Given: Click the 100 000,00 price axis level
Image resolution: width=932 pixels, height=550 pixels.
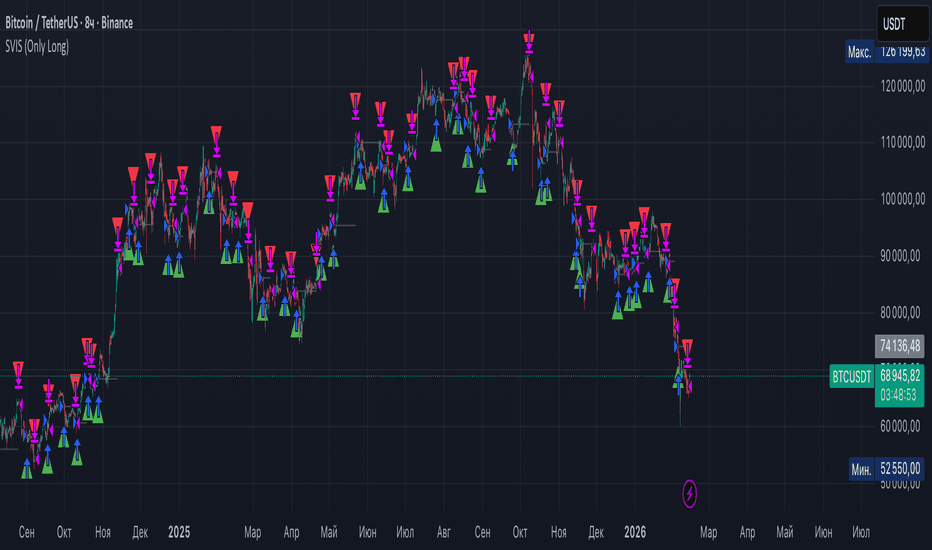Looking at the screenshot, I should (900, 200).
